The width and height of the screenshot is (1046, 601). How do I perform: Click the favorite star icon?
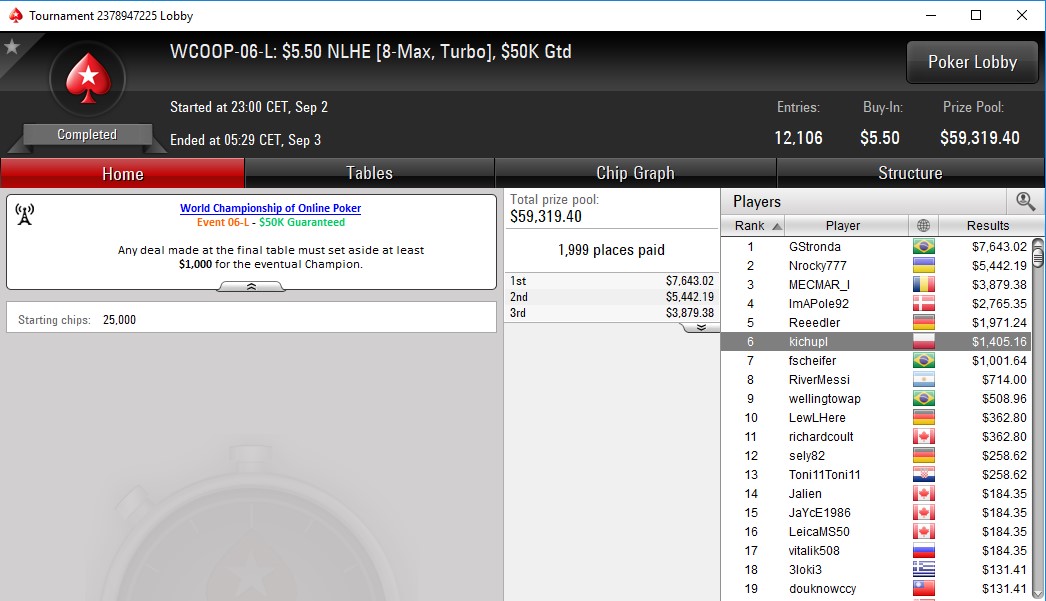(12, 47)
